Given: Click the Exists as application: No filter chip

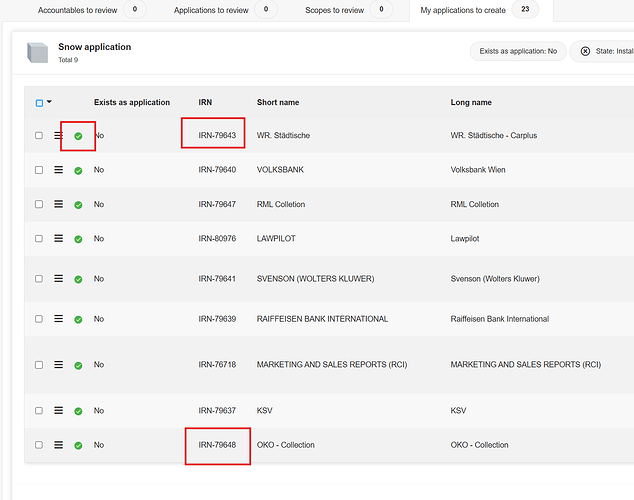Looking at the screenshot, I should (518, 51).
